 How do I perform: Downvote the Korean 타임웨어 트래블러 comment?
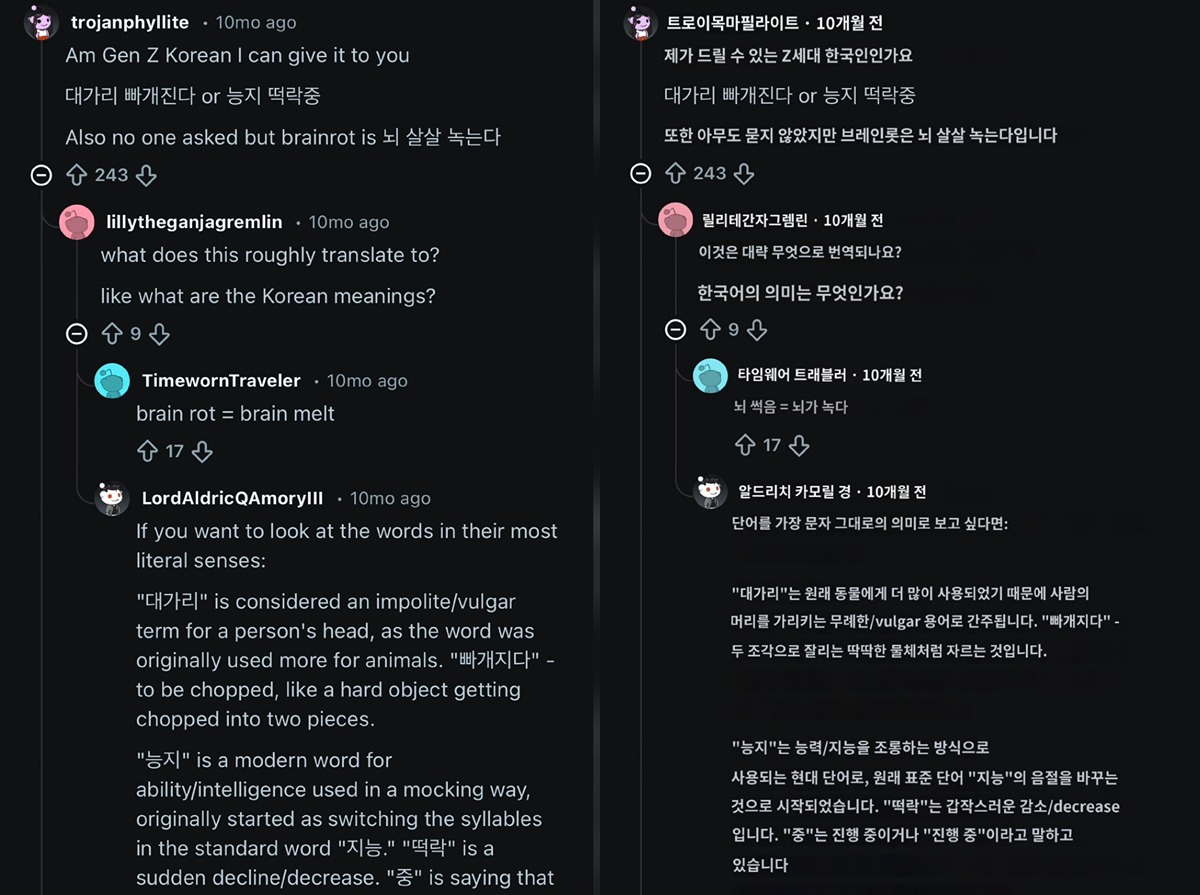coord(799,445)
